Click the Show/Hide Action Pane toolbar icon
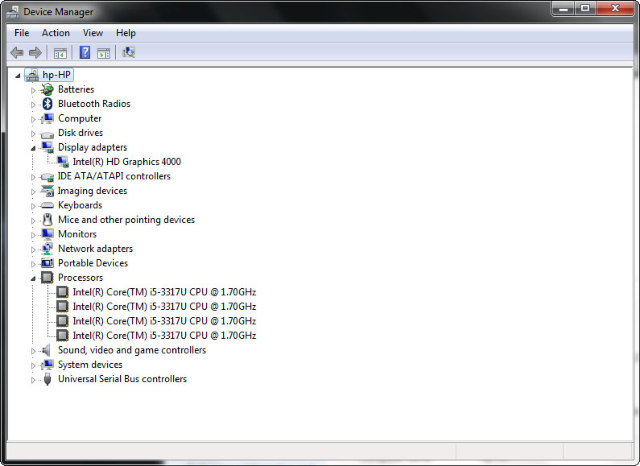The image size is (640, 466). pos(103,52)
